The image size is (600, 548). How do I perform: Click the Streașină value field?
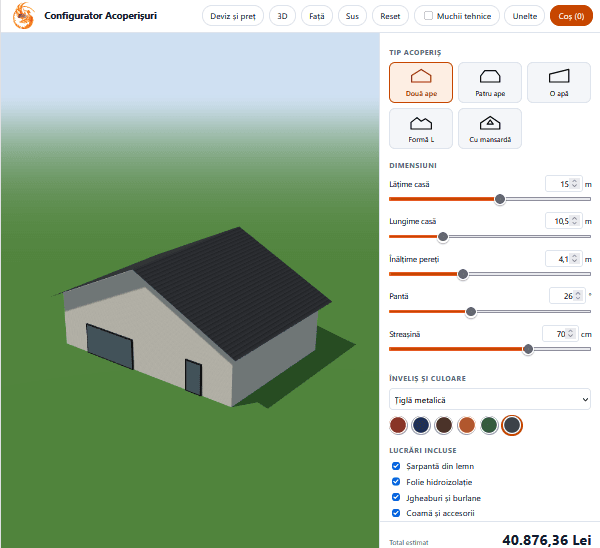(560, 334)
